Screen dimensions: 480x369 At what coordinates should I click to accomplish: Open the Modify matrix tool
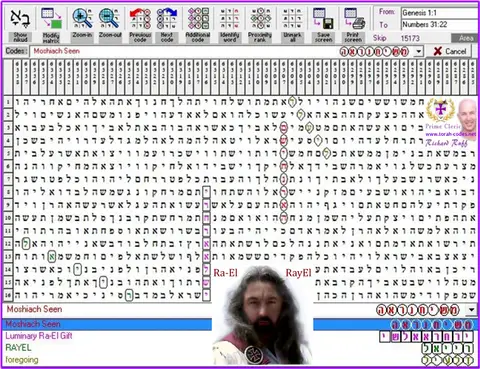51,25
